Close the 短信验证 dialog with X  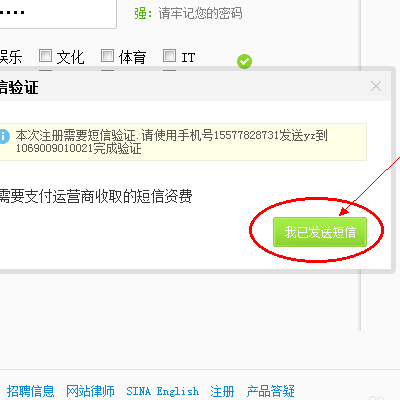click(x=376, y=86)
